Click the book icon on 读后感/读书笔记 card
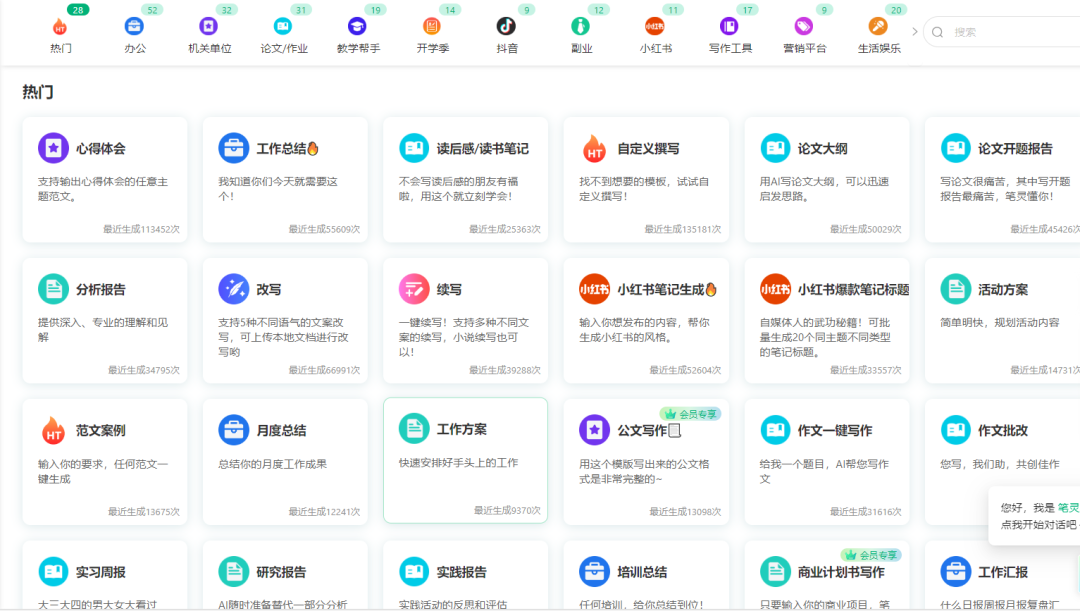 coord(414,148)
